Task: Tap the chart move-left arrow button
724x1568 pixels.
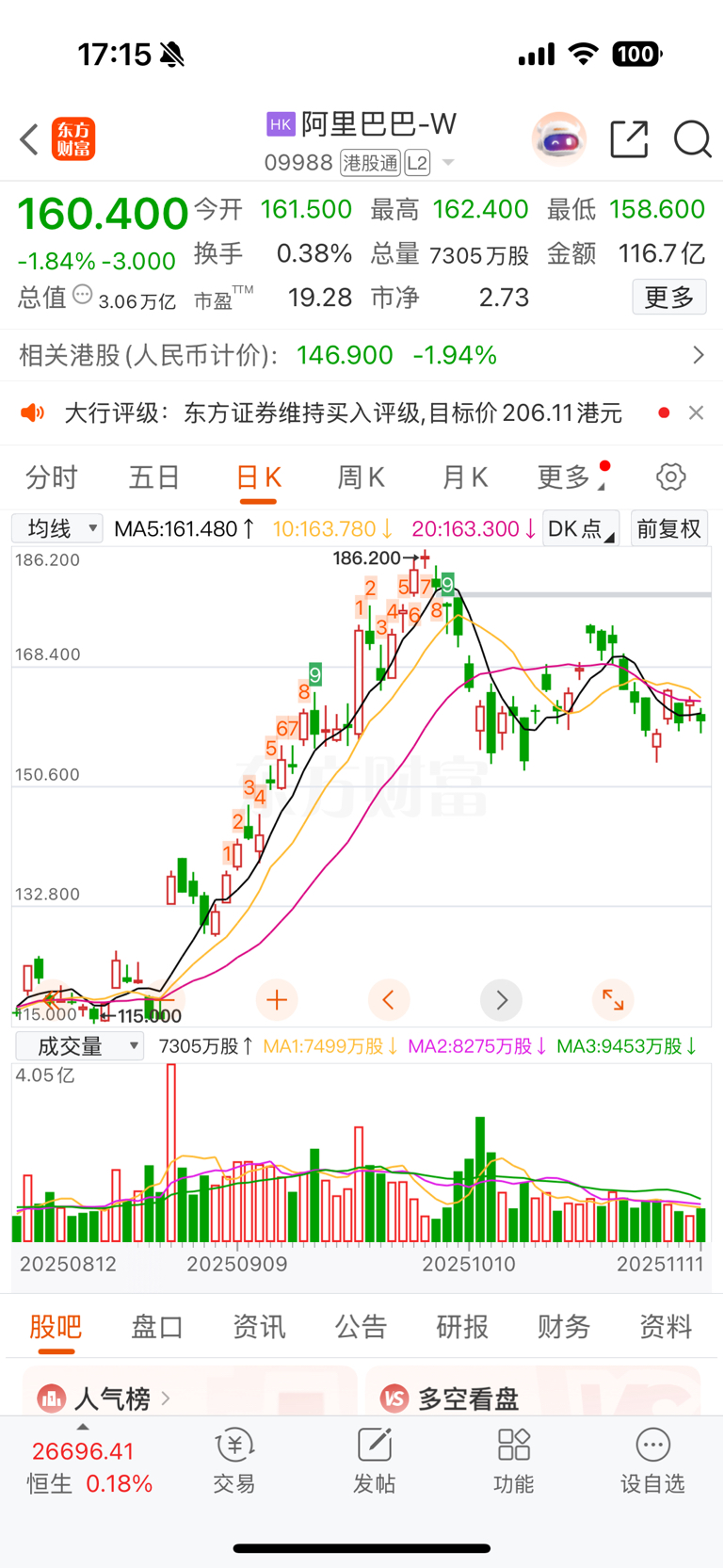Action: pos(389,999)
